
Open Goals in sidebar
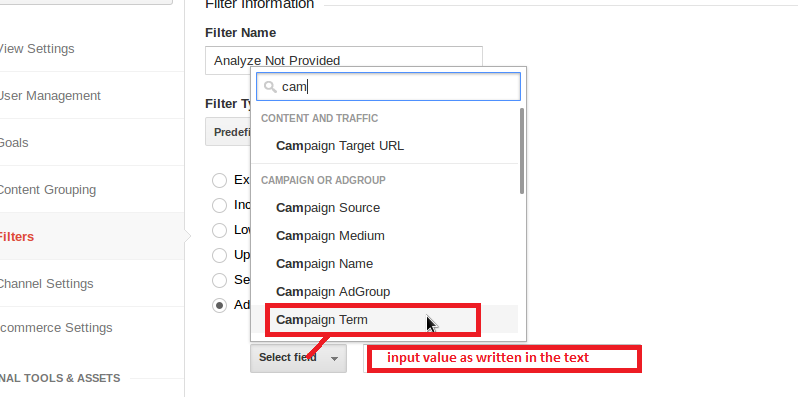[14, 143]
